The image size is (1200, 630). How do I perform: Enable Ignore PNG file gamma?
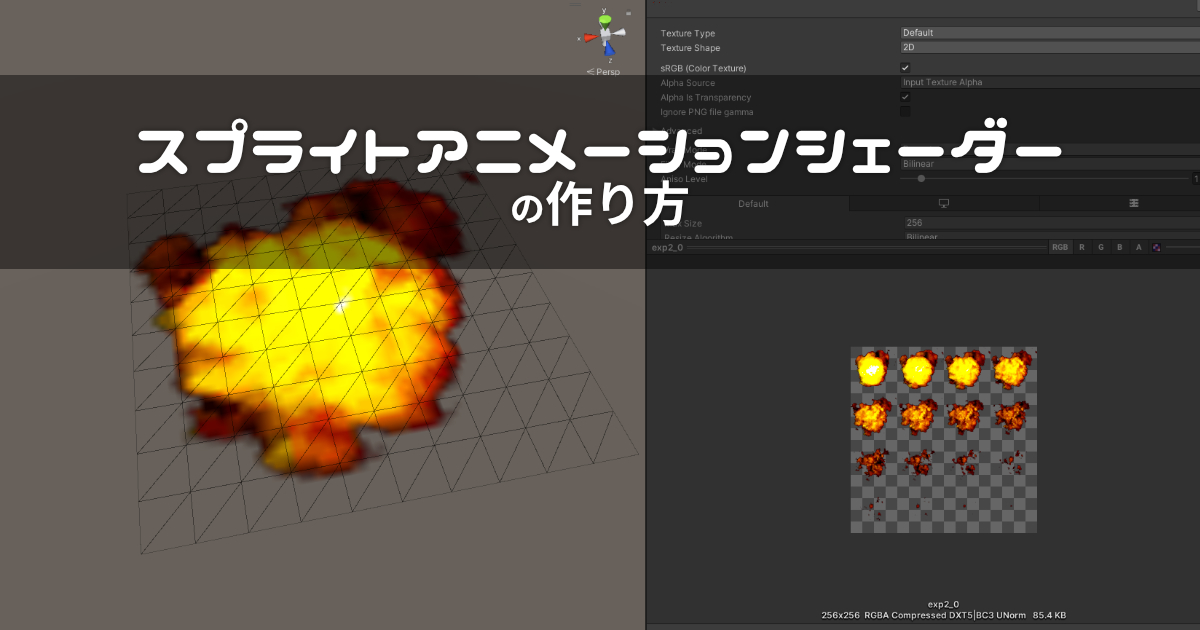pos(906,112)
